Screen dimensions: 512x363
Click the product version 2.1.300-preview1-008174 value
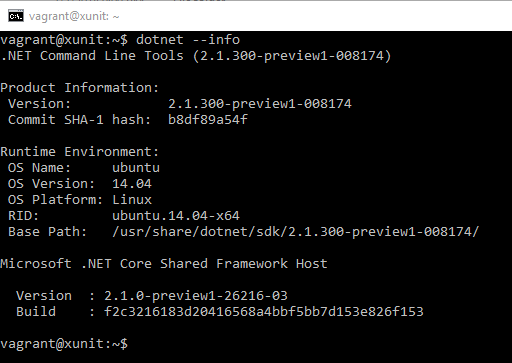coord(260,104)
